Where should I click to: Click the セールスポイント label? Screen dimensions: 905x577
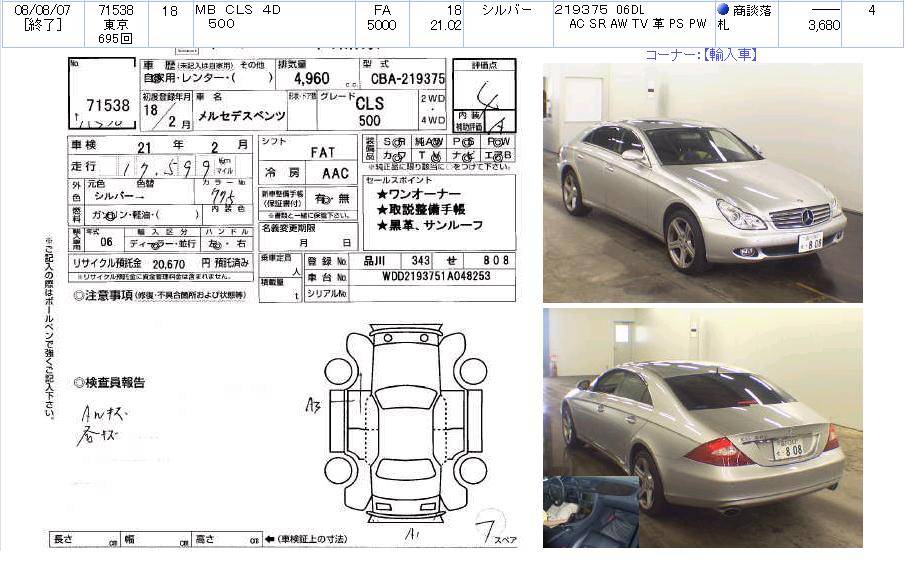coord(399,180)
